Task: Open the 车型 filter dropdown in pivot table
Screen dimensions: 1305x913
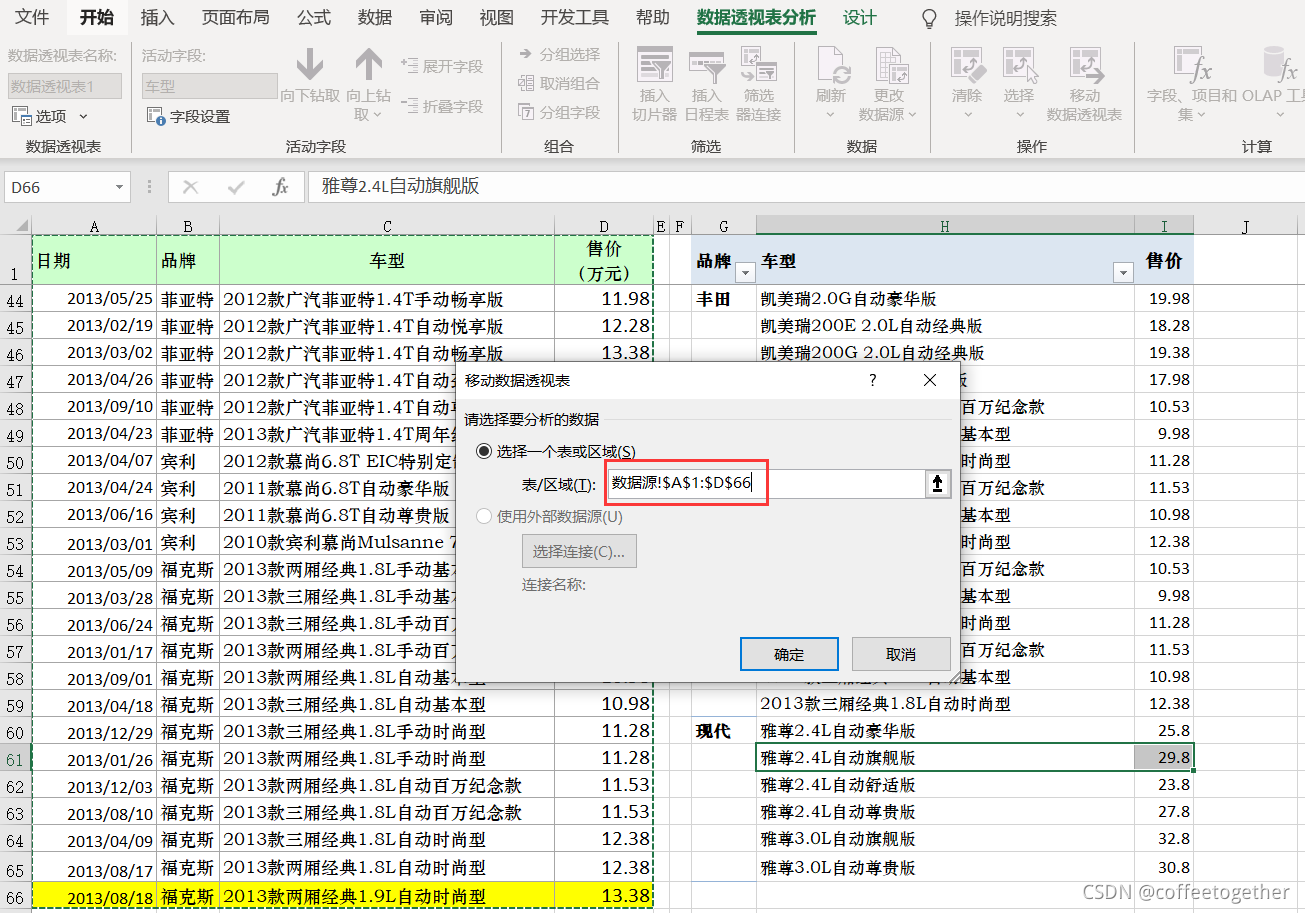Action: tap(1123, 273)
